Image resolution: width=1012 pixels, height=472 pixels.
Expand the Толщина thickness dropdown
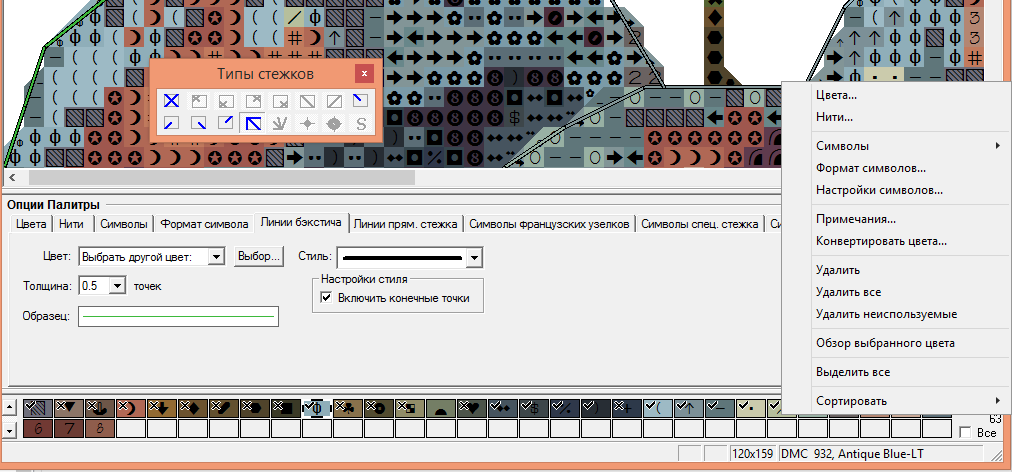(x=118, y=286)
